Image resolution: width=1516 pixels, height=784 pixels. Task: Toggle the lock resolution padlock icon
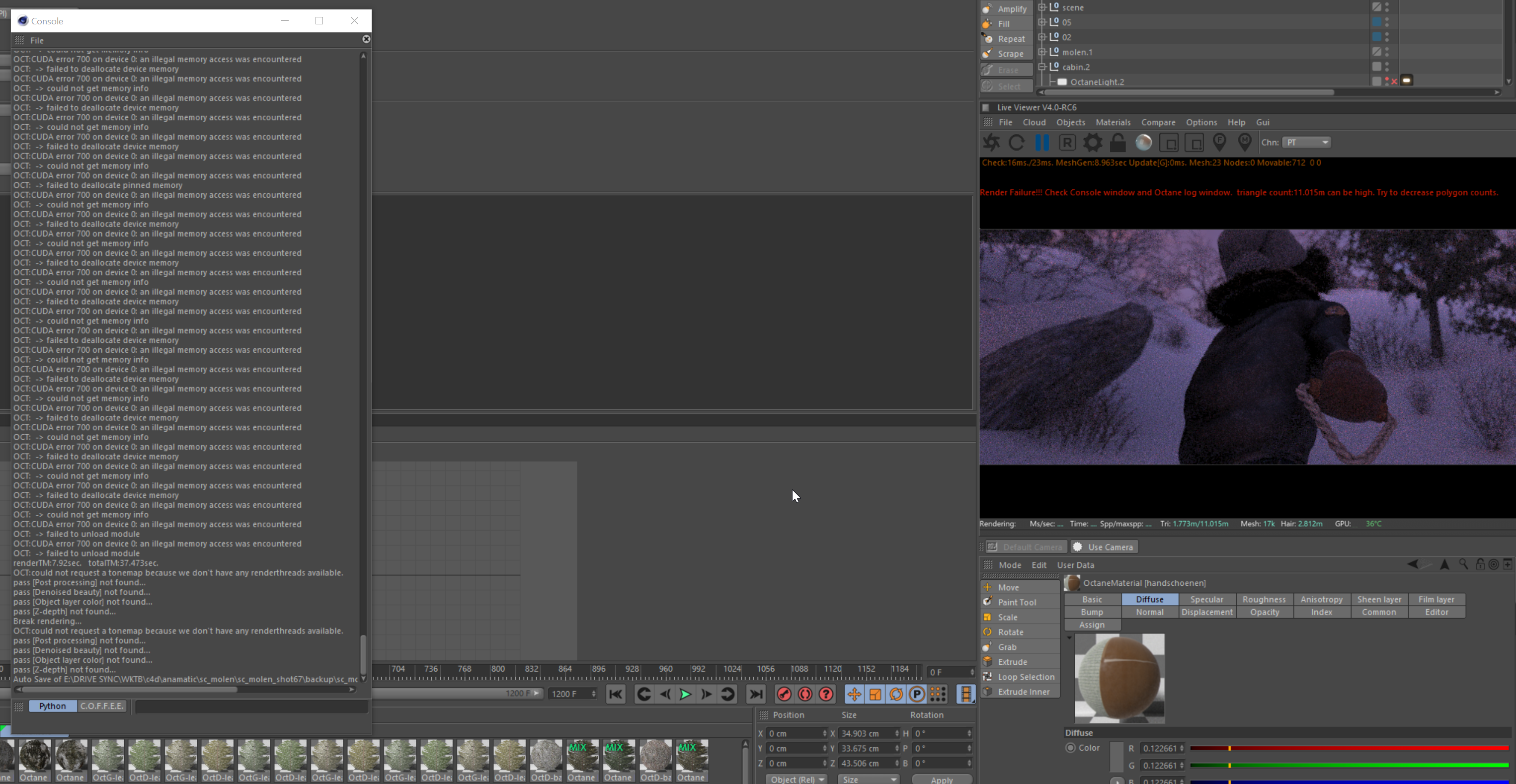coord(1117,143)
